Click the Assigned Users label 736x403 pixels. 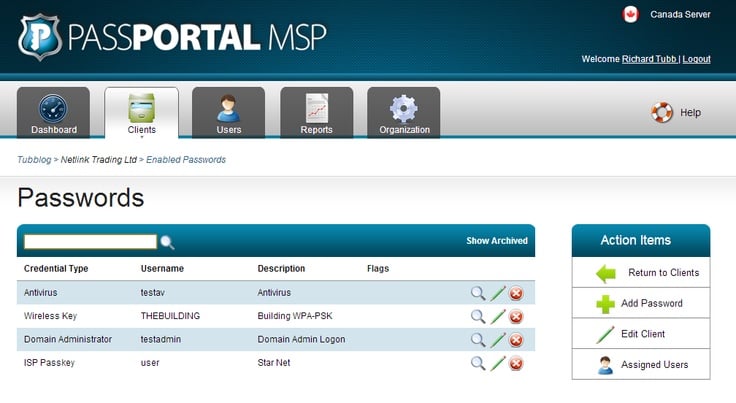(654, 365)
